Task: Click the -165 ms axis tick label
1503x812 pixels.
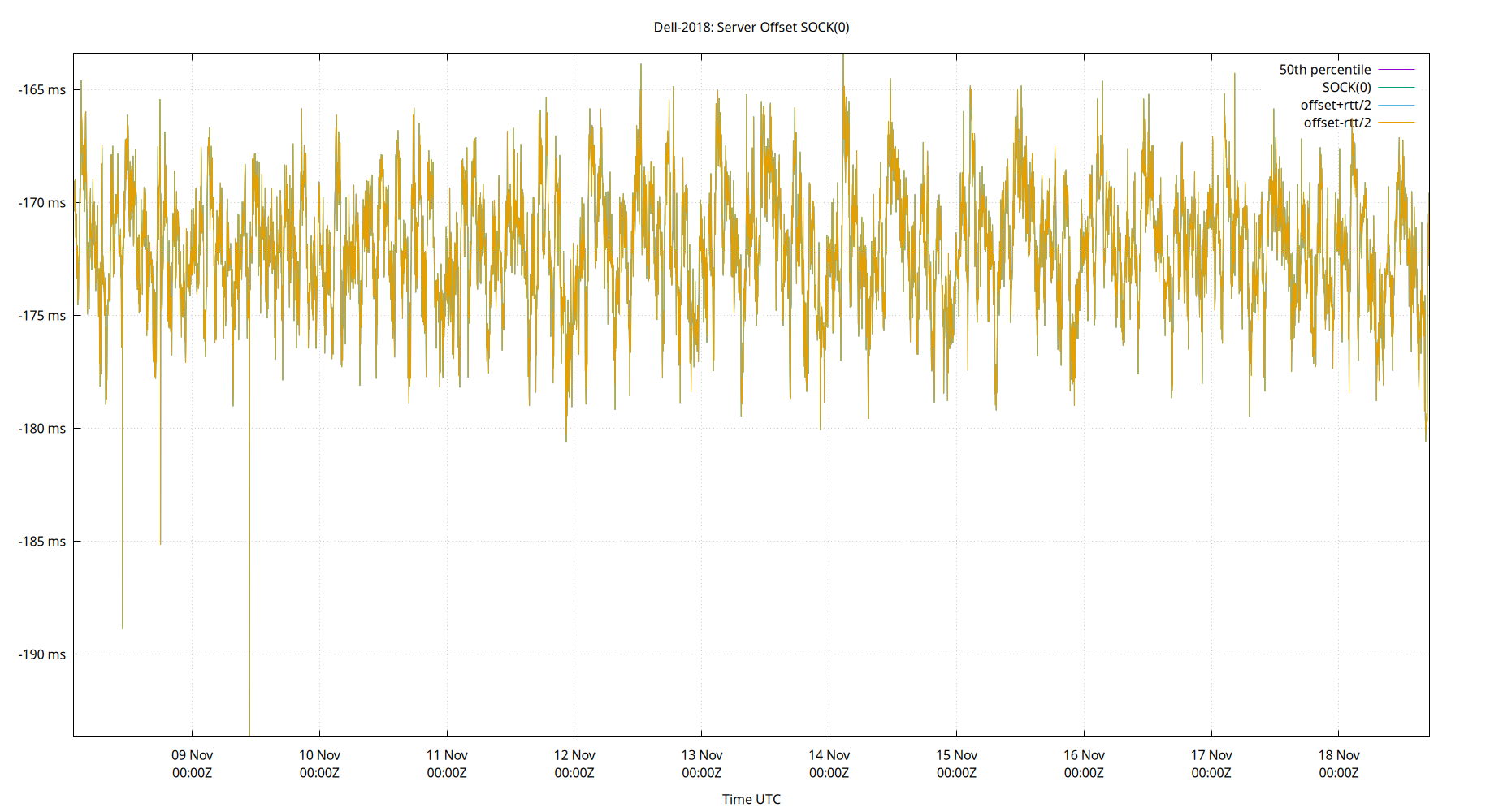Action: click(x=43, y=91)
